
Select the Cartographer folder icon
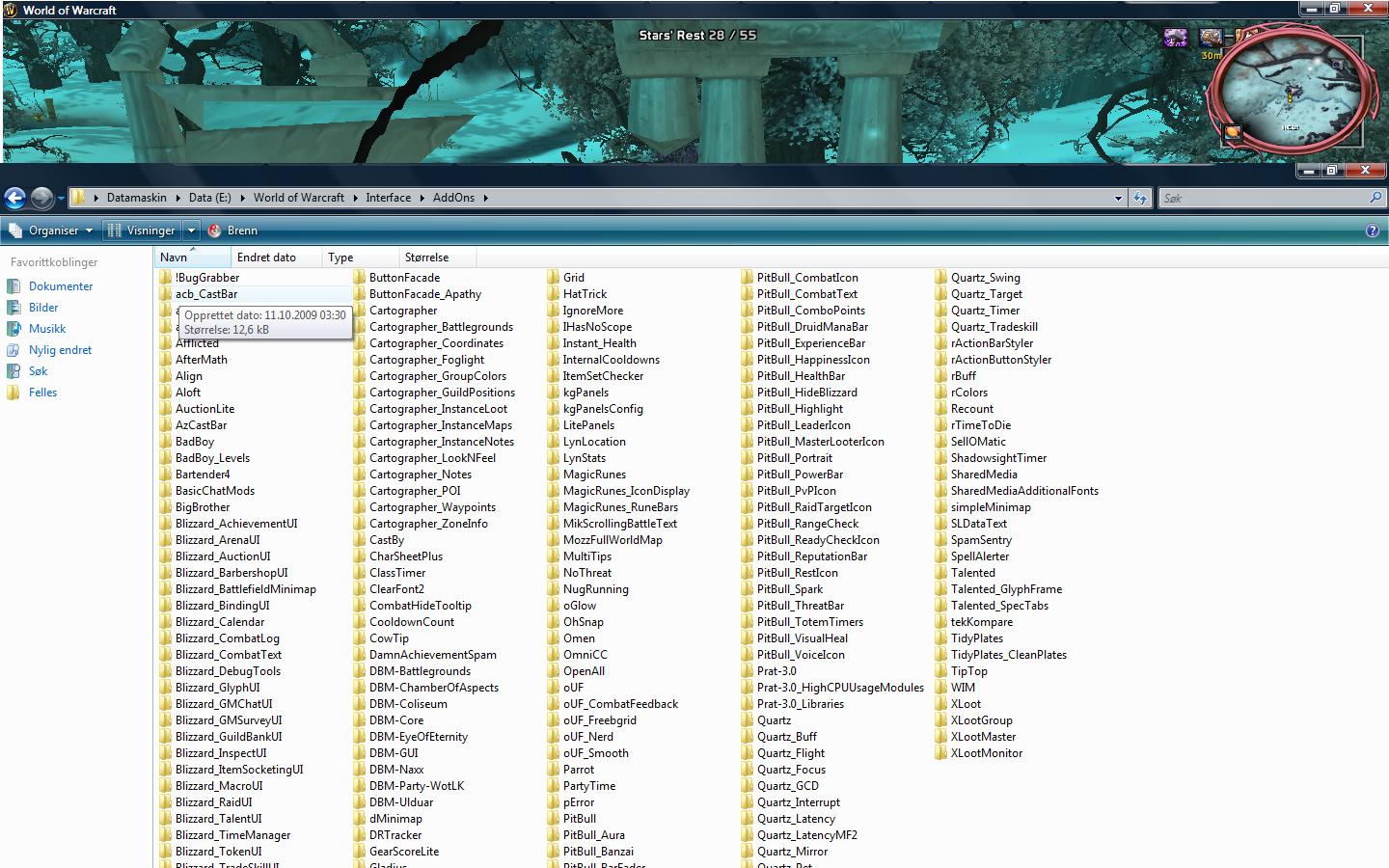[x=360, y=311]
